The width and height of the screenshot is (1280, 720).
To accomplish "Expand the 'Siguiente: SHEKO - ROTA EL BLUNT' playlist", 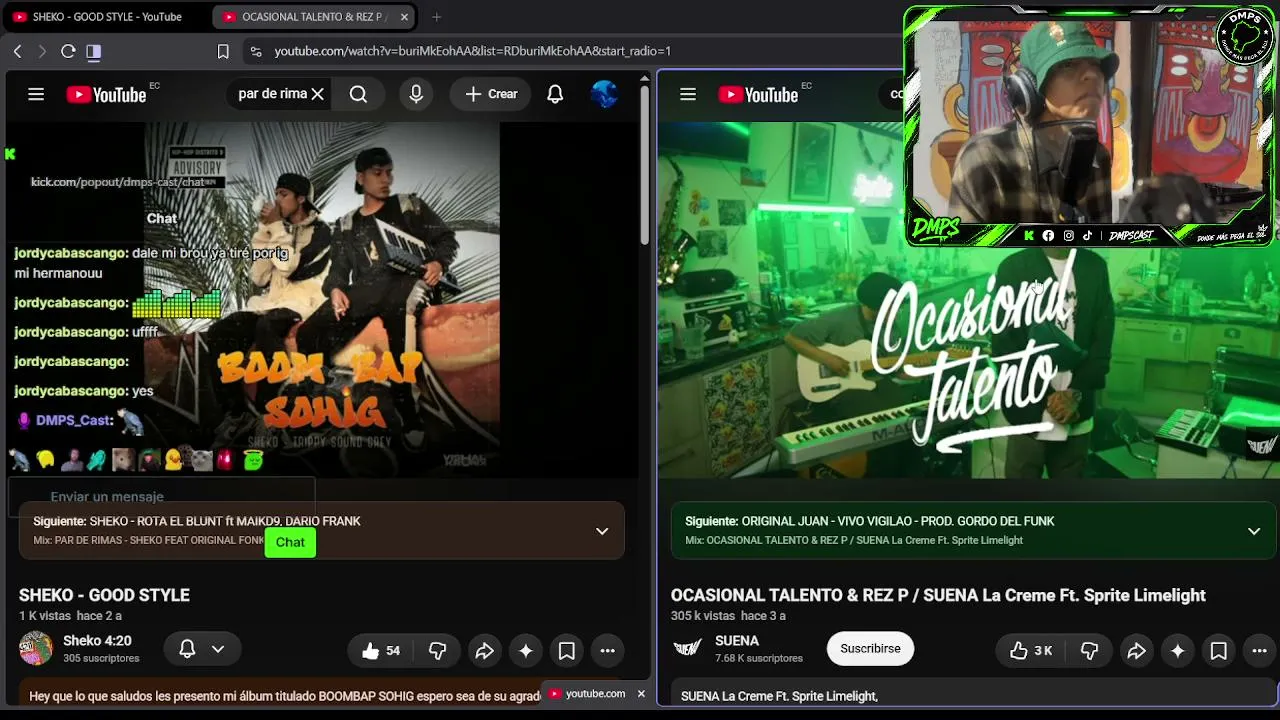I will (602, 531).
